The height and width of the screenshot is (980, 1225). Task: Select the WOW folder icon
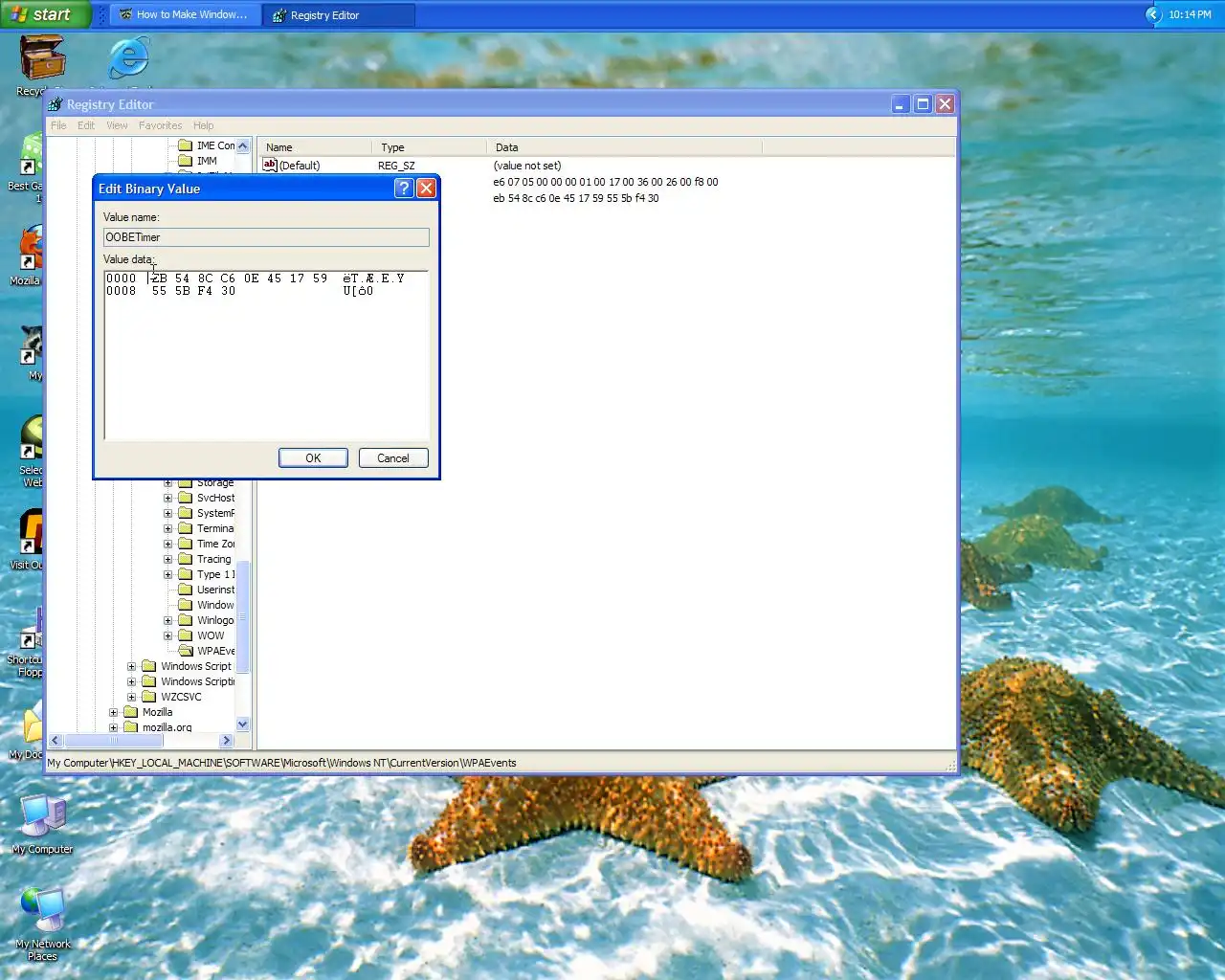186,635
